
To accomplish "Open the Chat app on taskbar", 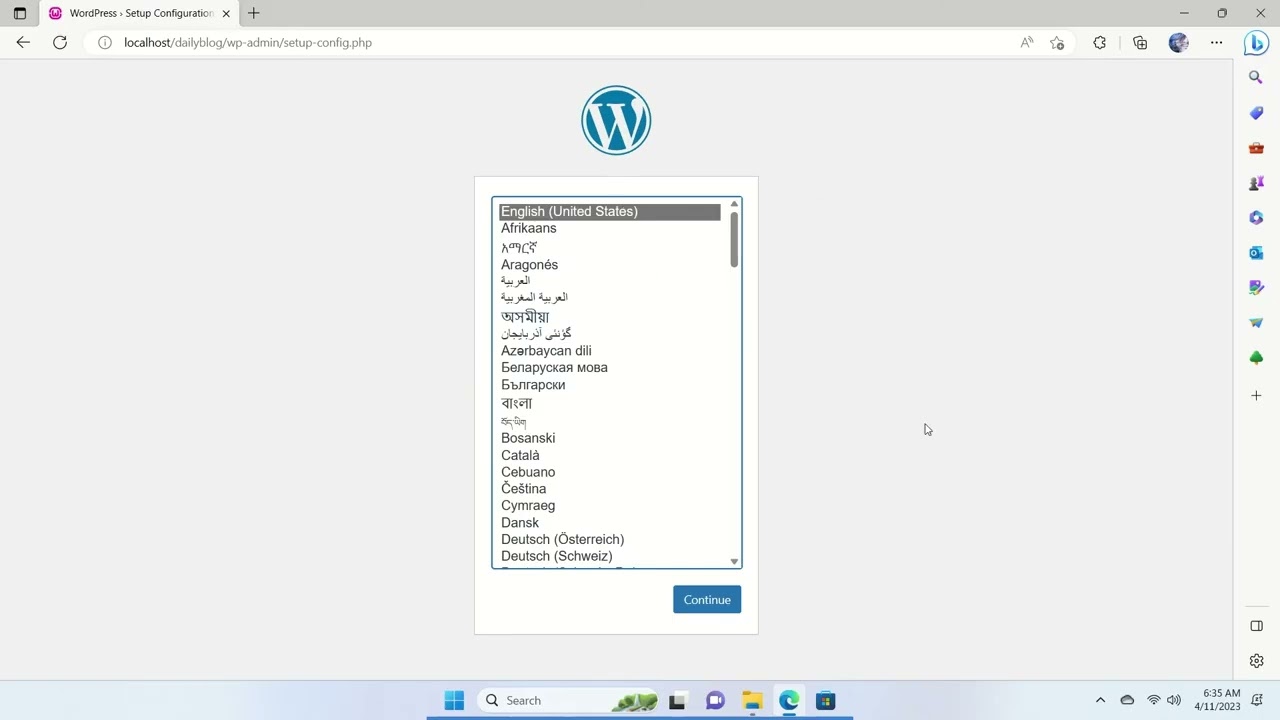I will [x=715, y=700].
